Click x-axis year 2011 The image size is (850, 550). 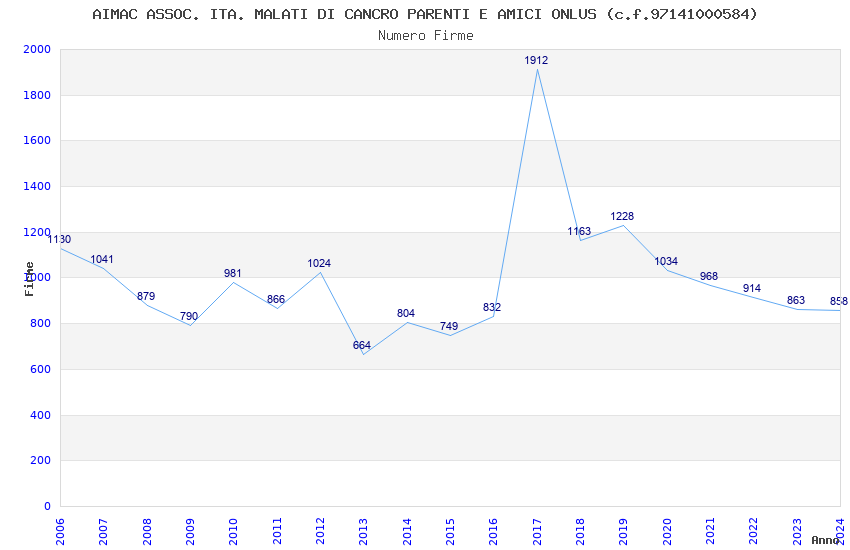pos(276,531)
